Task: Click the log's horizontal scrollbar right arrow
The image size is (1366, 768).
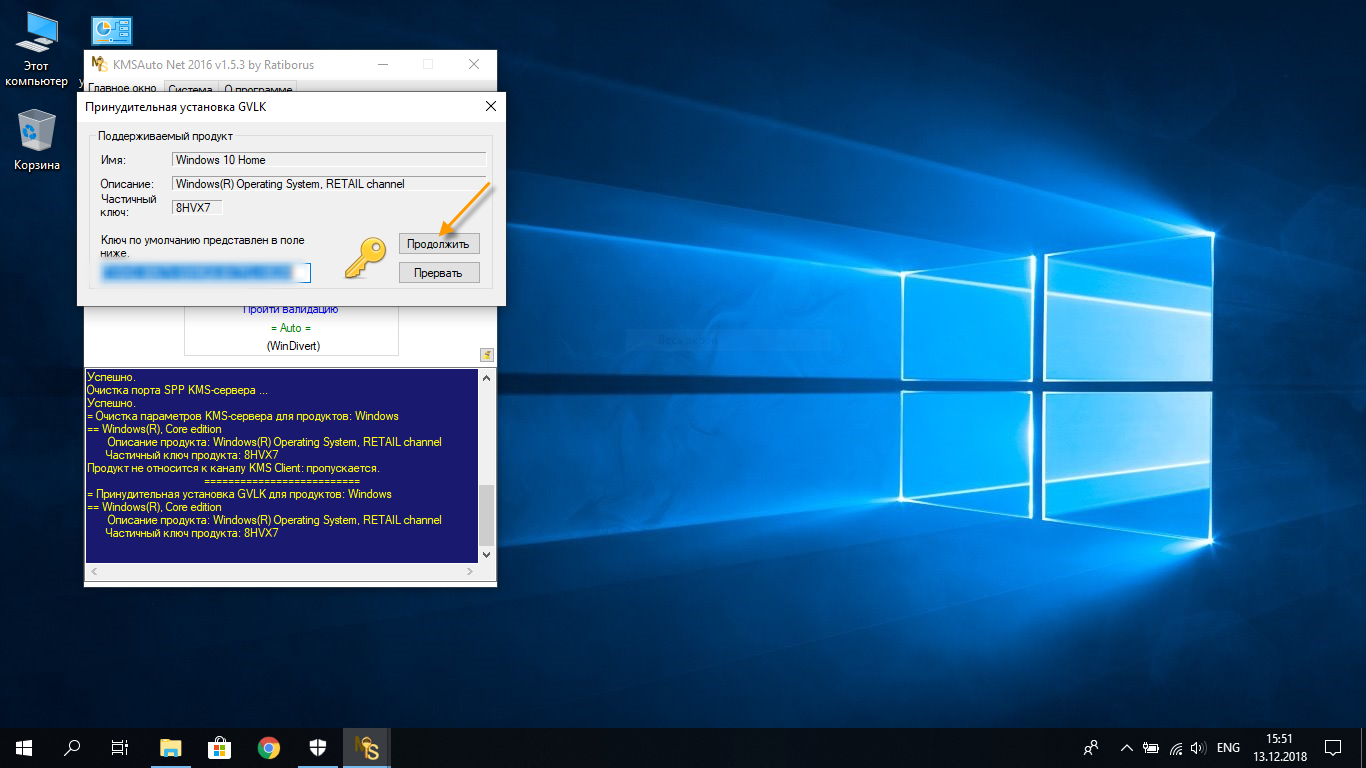Action: (x=471, y=571)
